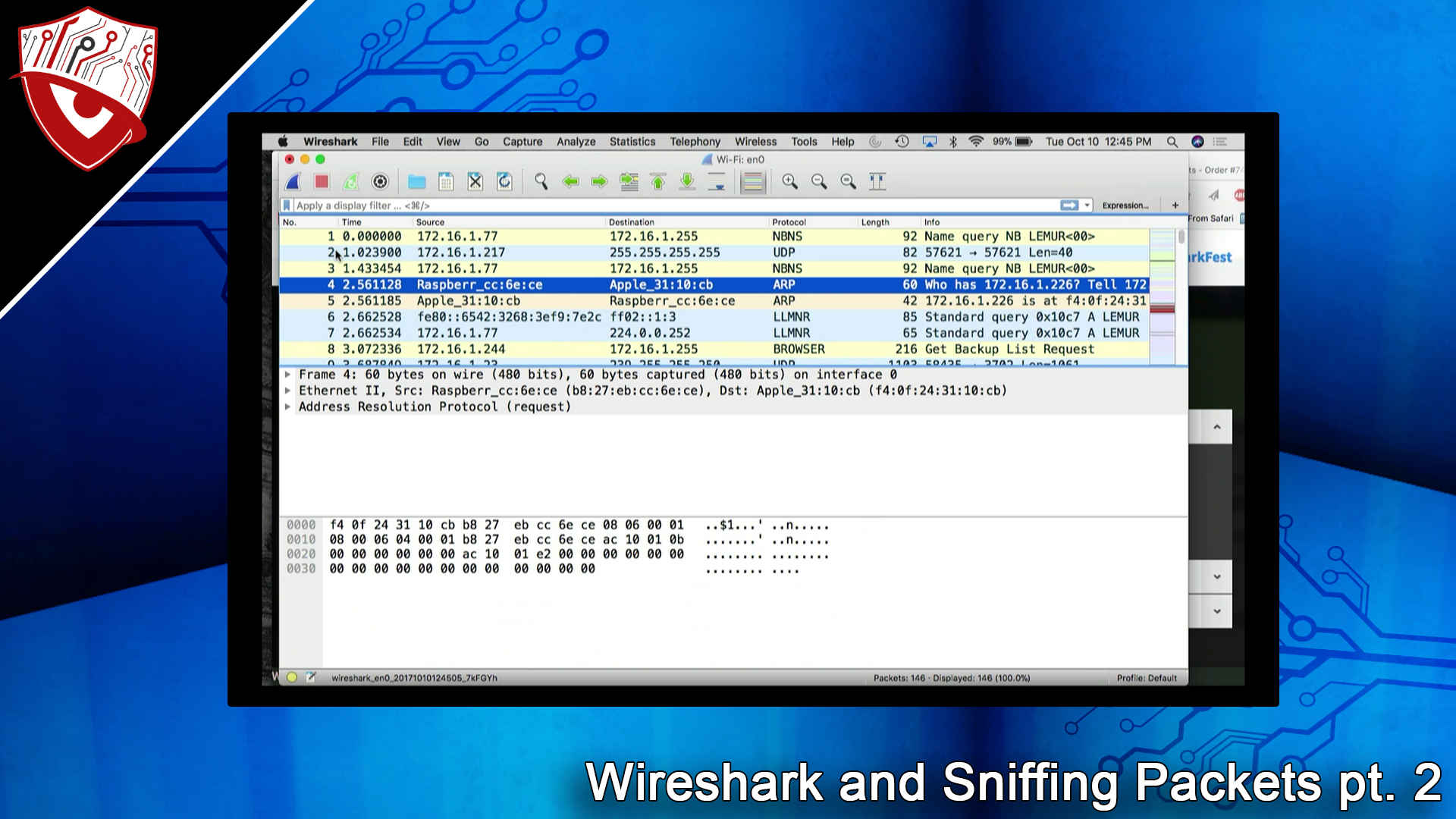Open the Wireshark application menu

[331, 142]
